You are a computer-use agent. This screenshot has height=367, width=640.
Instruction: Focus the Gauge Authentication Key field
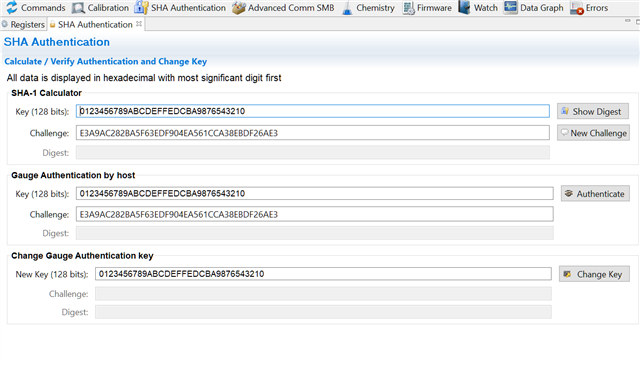(x=315, y=194)
